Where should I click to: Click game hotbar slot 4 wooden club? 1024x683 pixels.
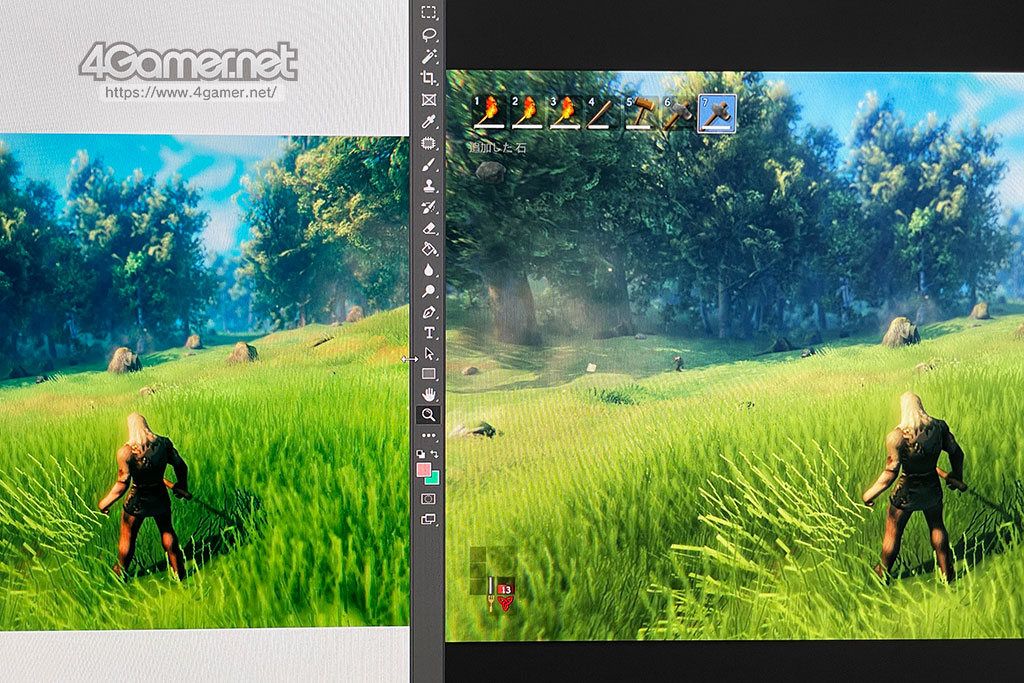tap(603, 112)
